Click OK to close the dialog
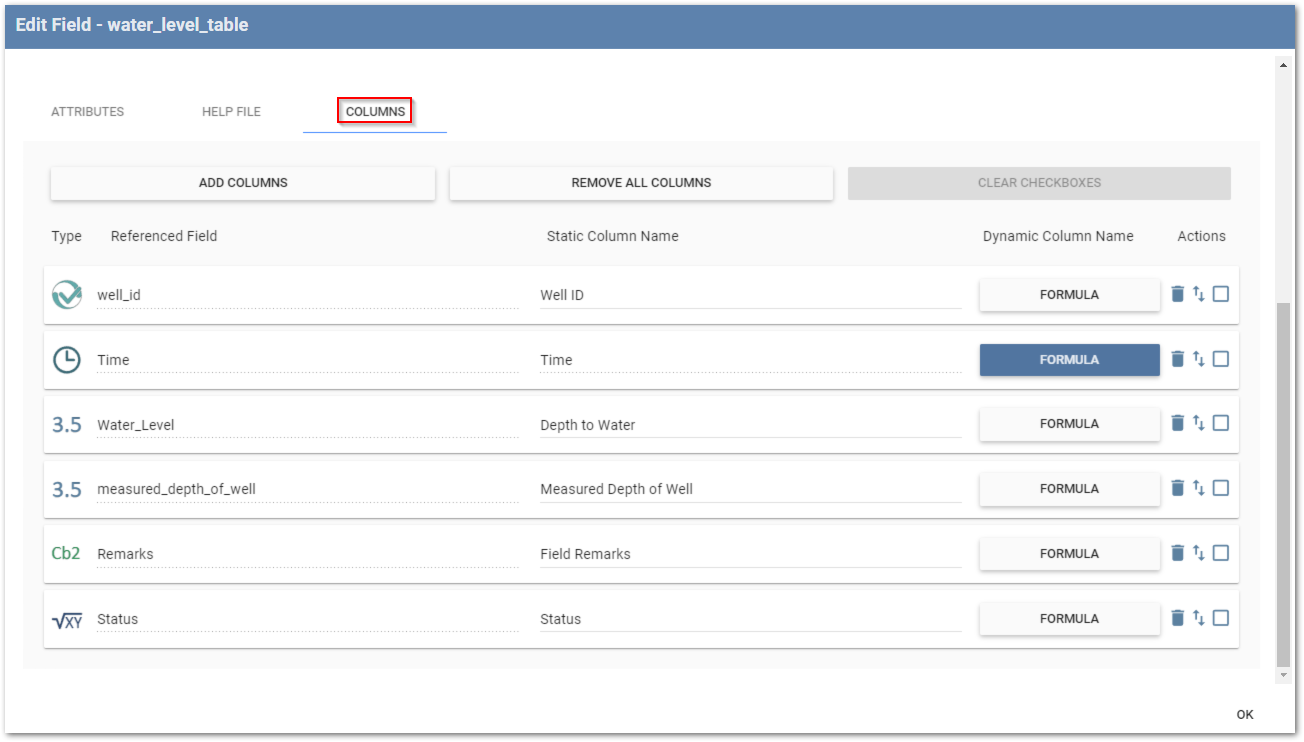1304x742 pixels. pyautogui.click(x=1244, y=714)
